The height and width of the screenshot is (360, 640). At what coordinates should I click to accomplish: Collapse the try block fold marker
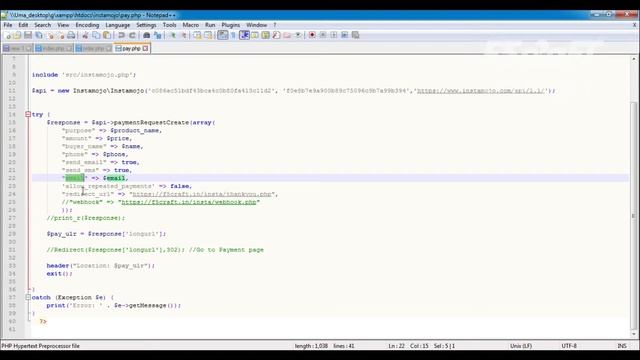pos(28,114)
